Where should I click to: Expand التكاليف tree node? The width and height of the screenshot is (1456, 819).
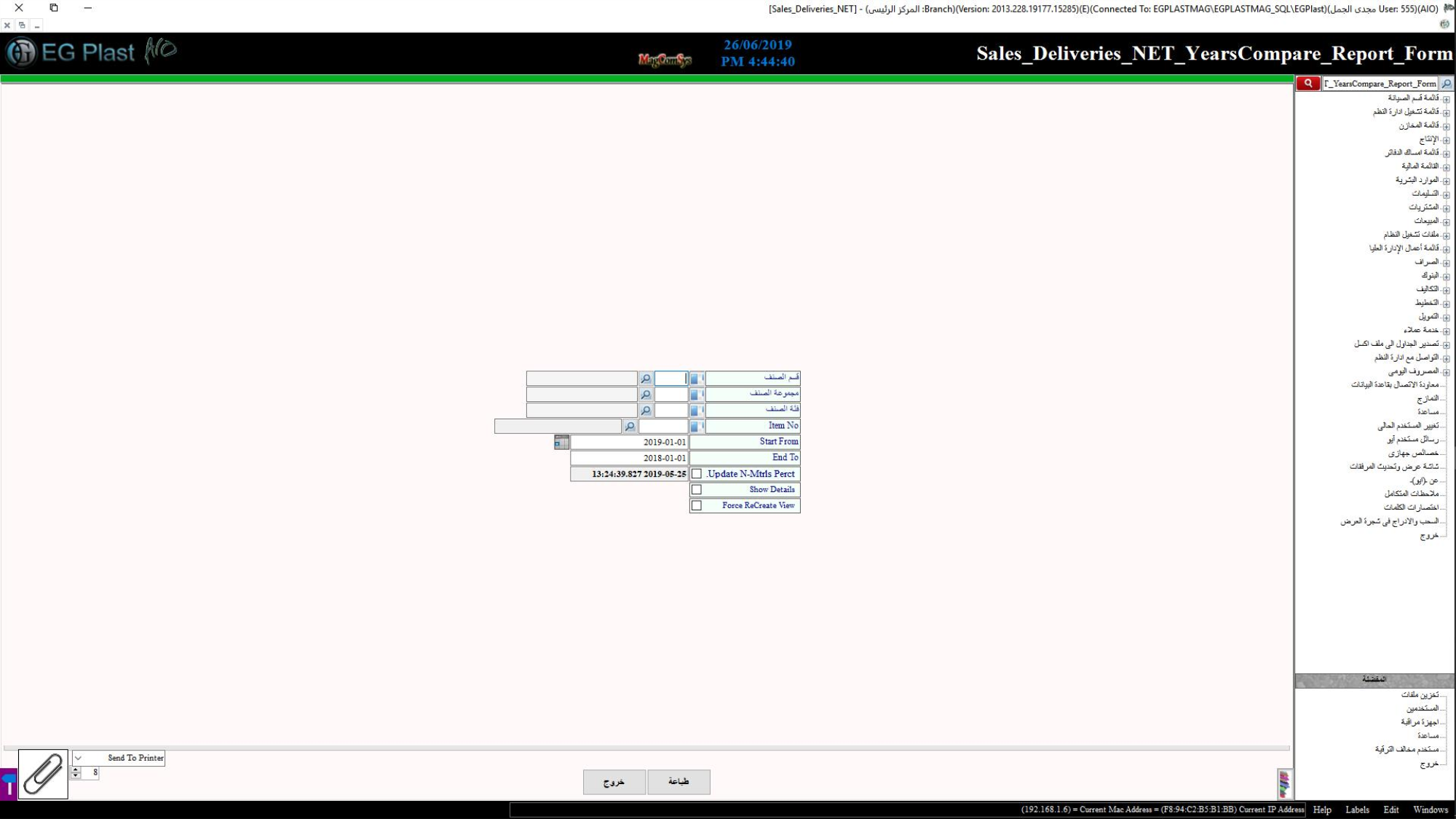coord(1446,290)
